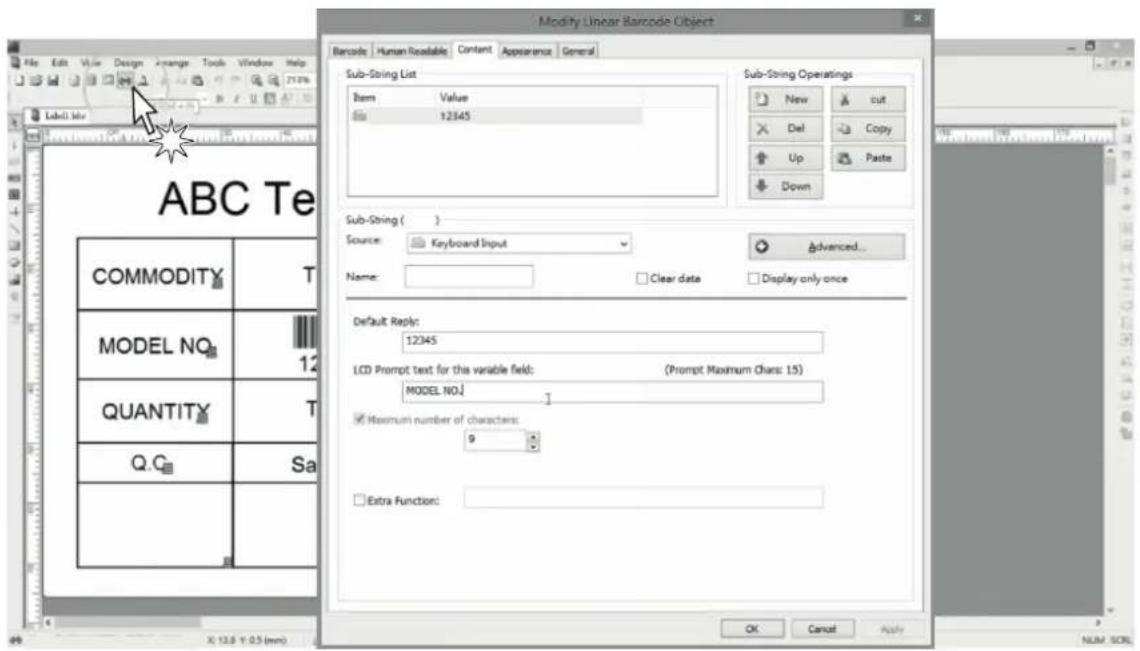This screenshot has width=1140, height=651.
Task: Select the Content tab
Action: 475,49
